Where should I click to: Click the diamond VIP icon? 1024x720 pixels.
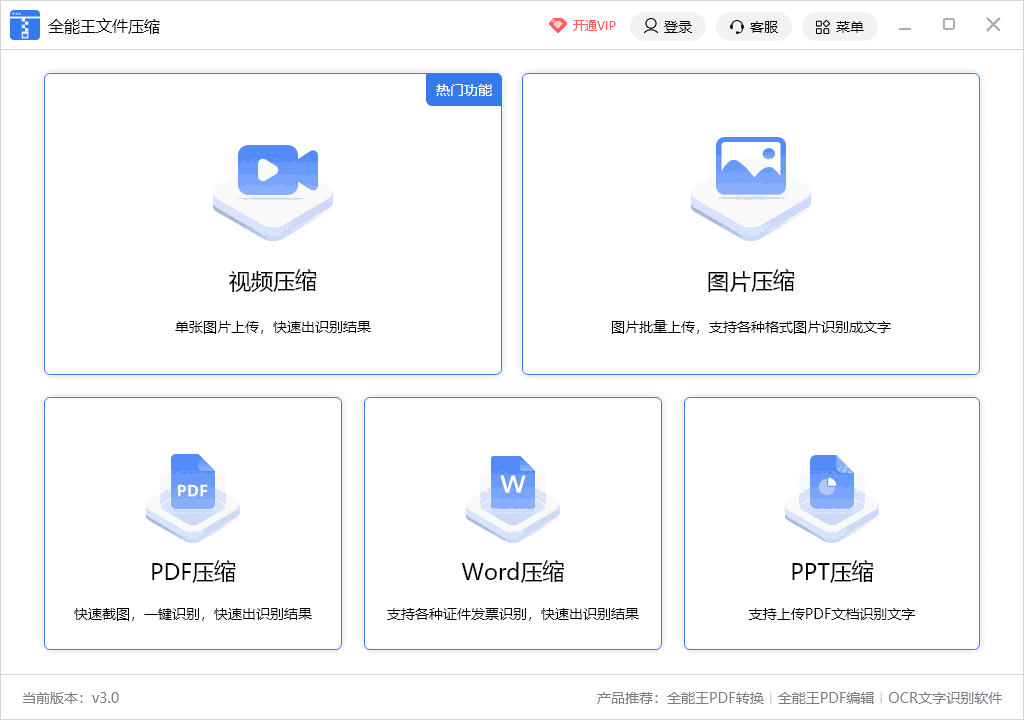click(557, 26)
